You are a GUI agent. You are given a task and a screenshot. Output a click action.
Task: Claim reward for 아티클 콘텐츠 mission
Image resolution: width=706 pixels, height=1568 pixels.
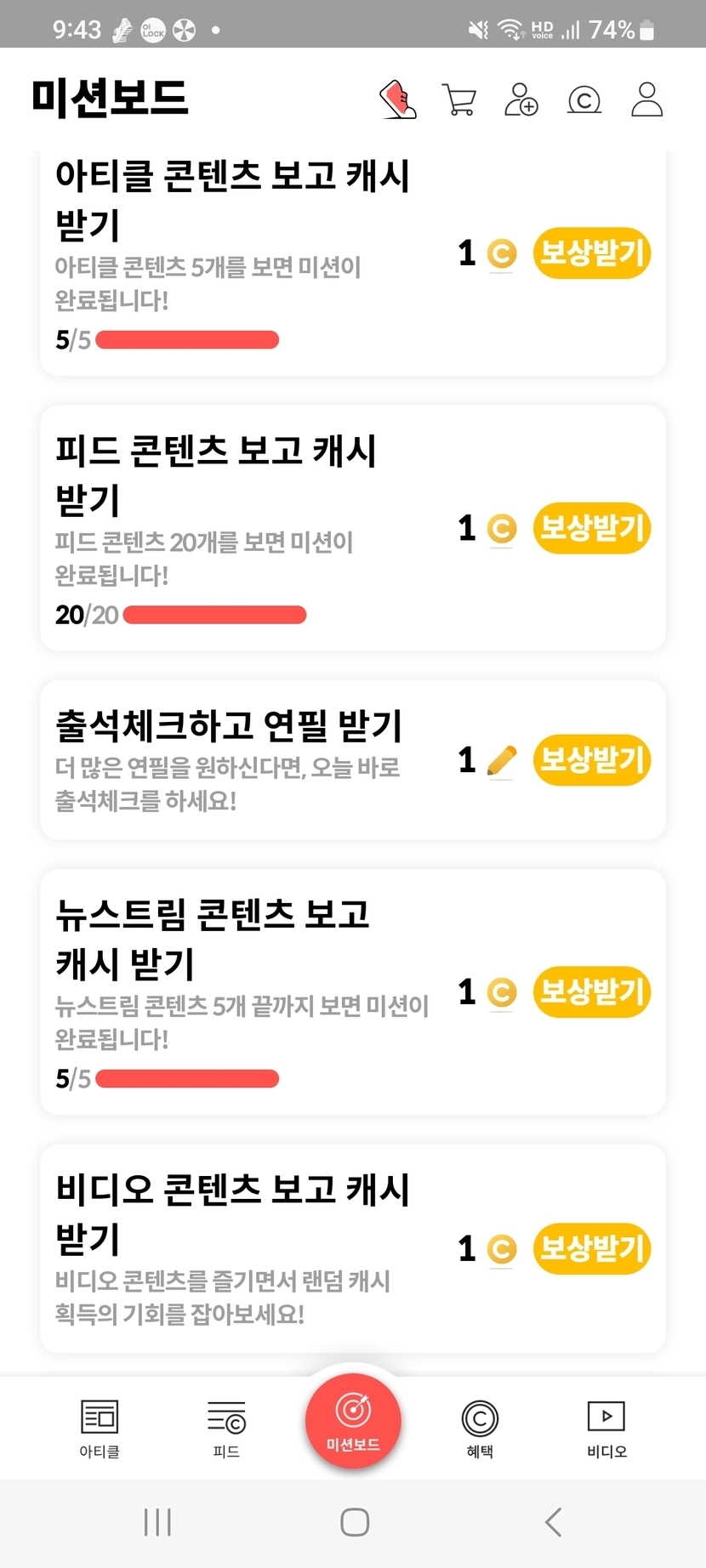(591, 253)
